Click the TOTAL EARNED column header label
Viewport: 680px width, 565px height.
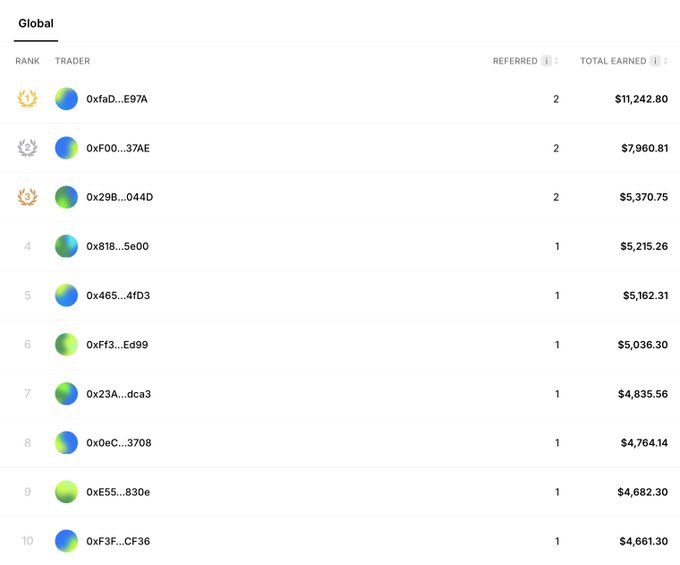[x=613, y=61]
